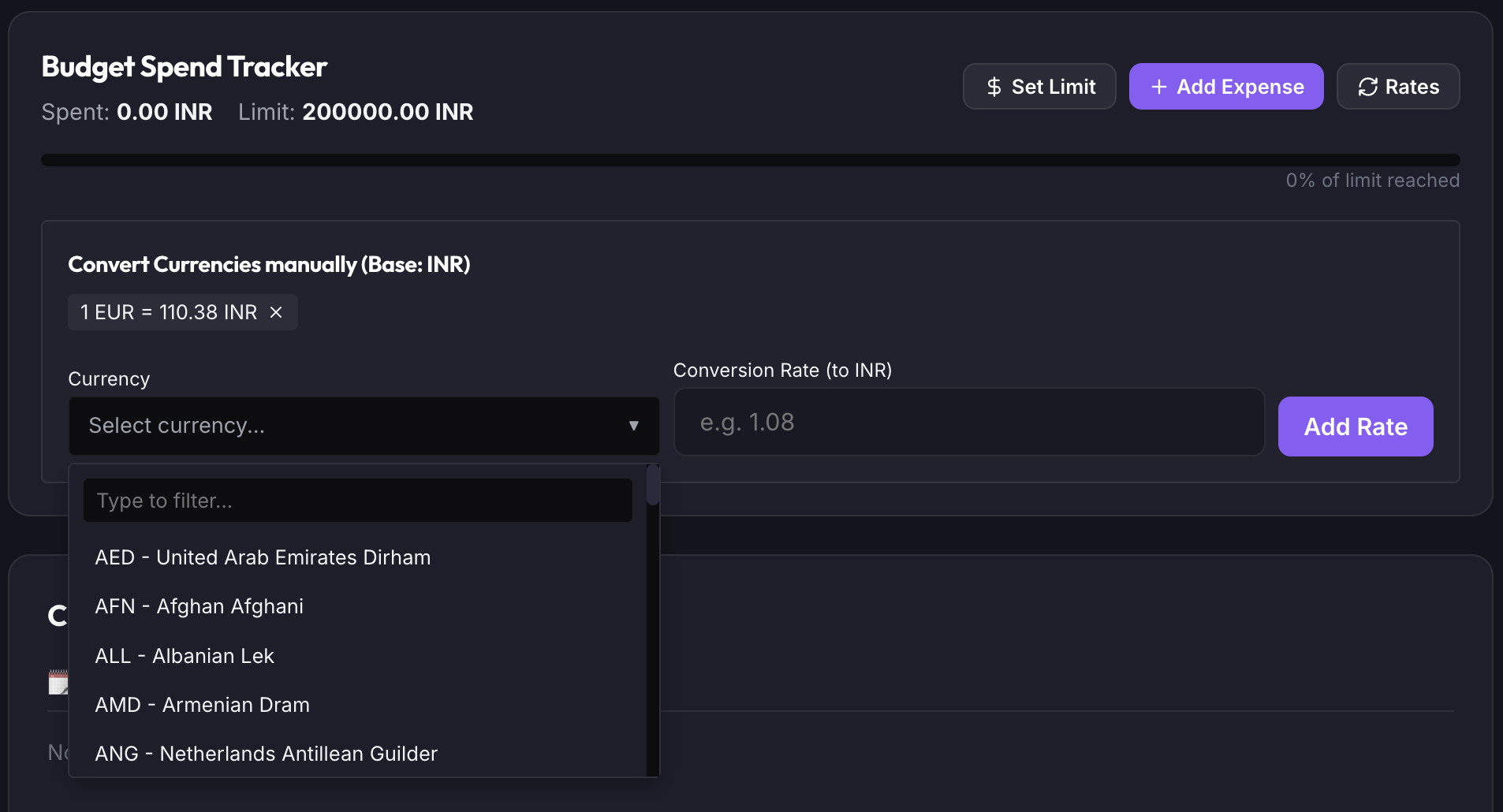Remove the 1 EUR rate chip
Screen dimensions: 1503x812
pos(276,312)
